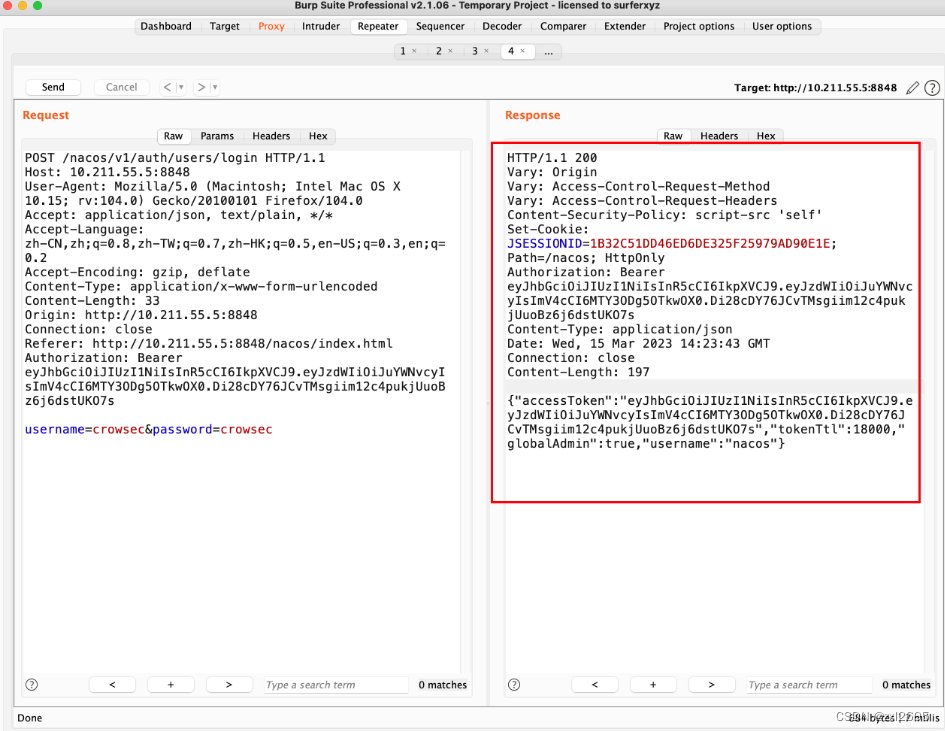Image resolution: width=945 pixels, height=731 pixels.
Task: Click the plus button under Request panel
Action: click(171, 685)
